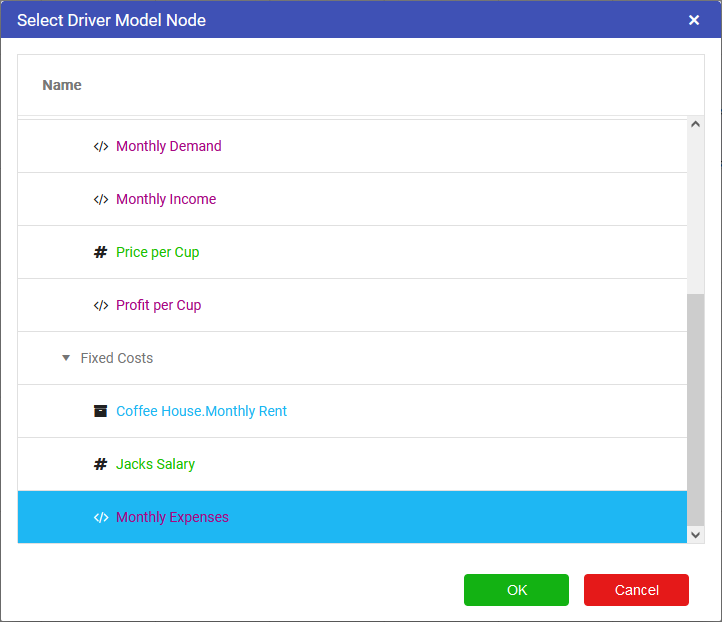Image resolution: width=722 pixels, height=622 pixels.
Task: Click the scrollbar up arrow
Action: click(696, 124)
